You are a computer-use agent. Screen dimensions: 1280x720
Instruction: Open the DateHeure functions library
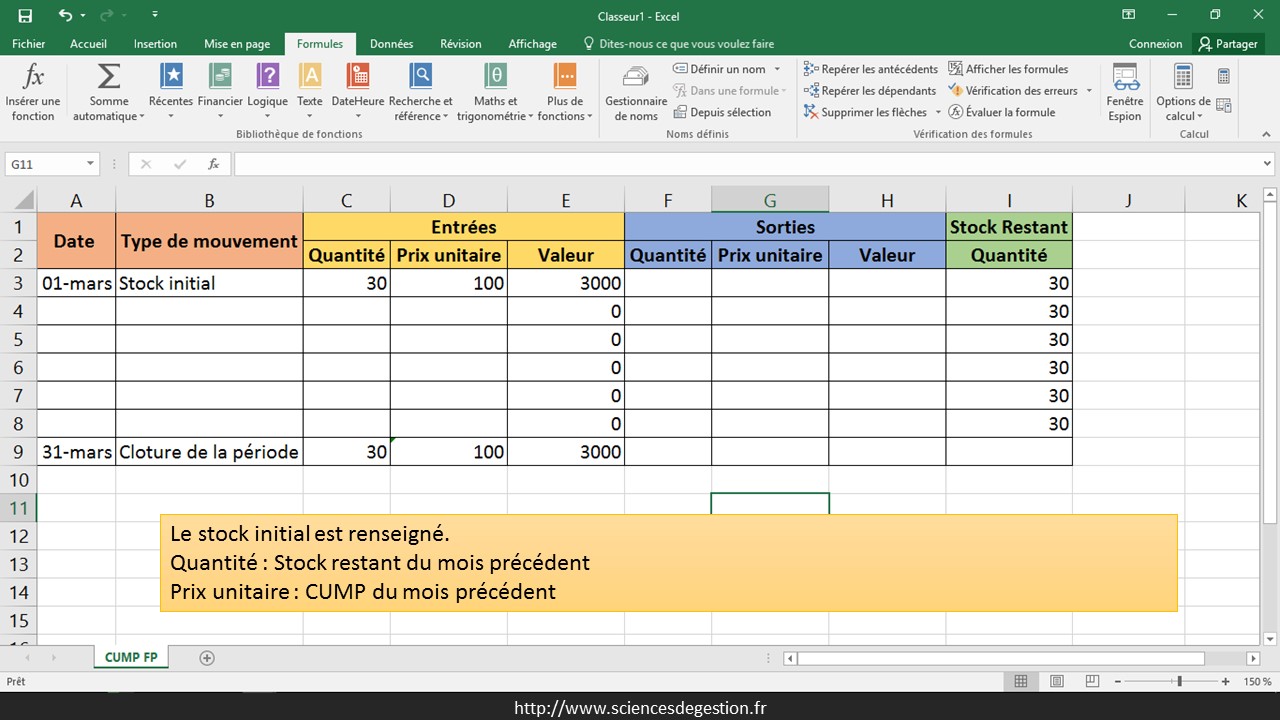(357, 91)
